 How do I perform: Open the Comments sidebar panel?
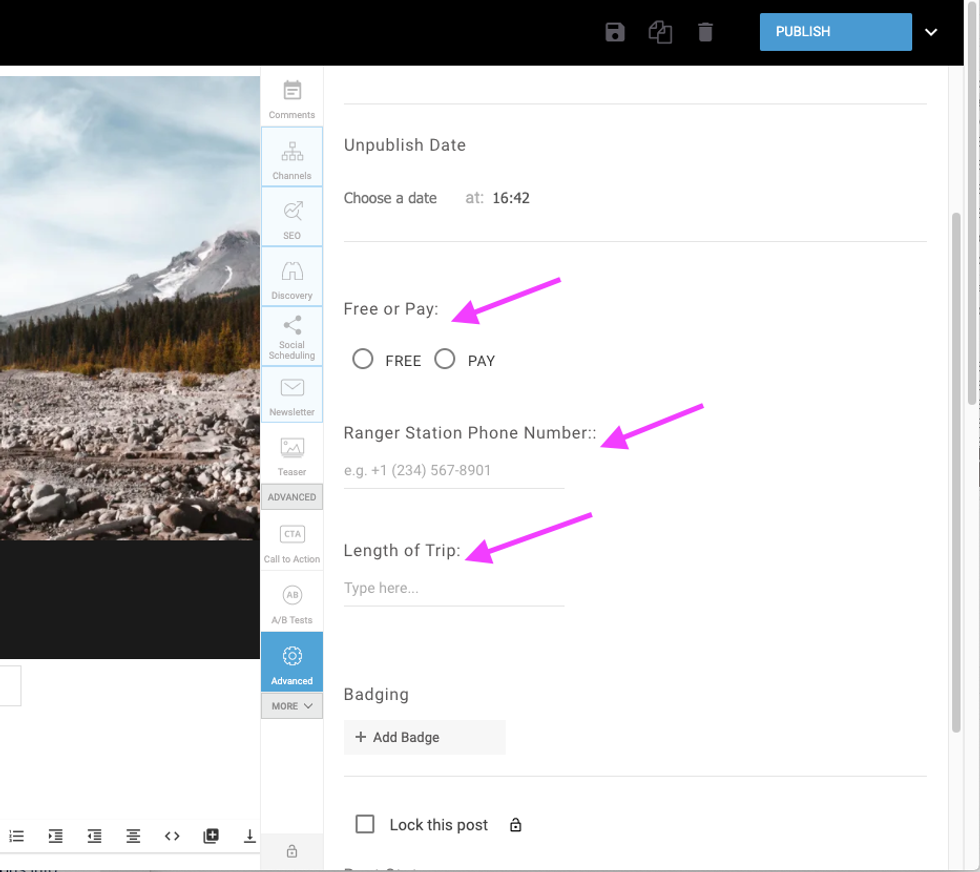(292, 98)
